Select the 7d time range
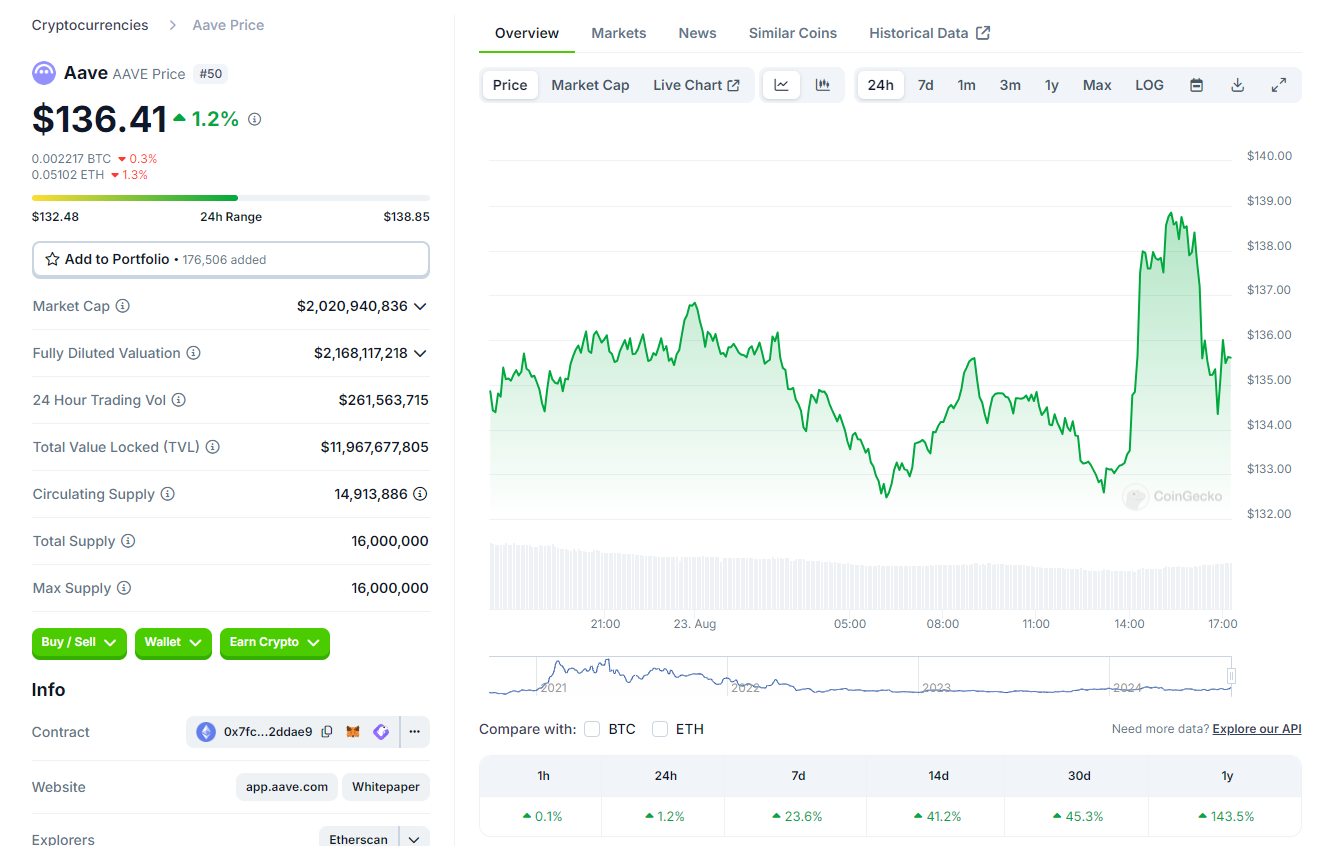1327x850 pixels. point(926,85)
